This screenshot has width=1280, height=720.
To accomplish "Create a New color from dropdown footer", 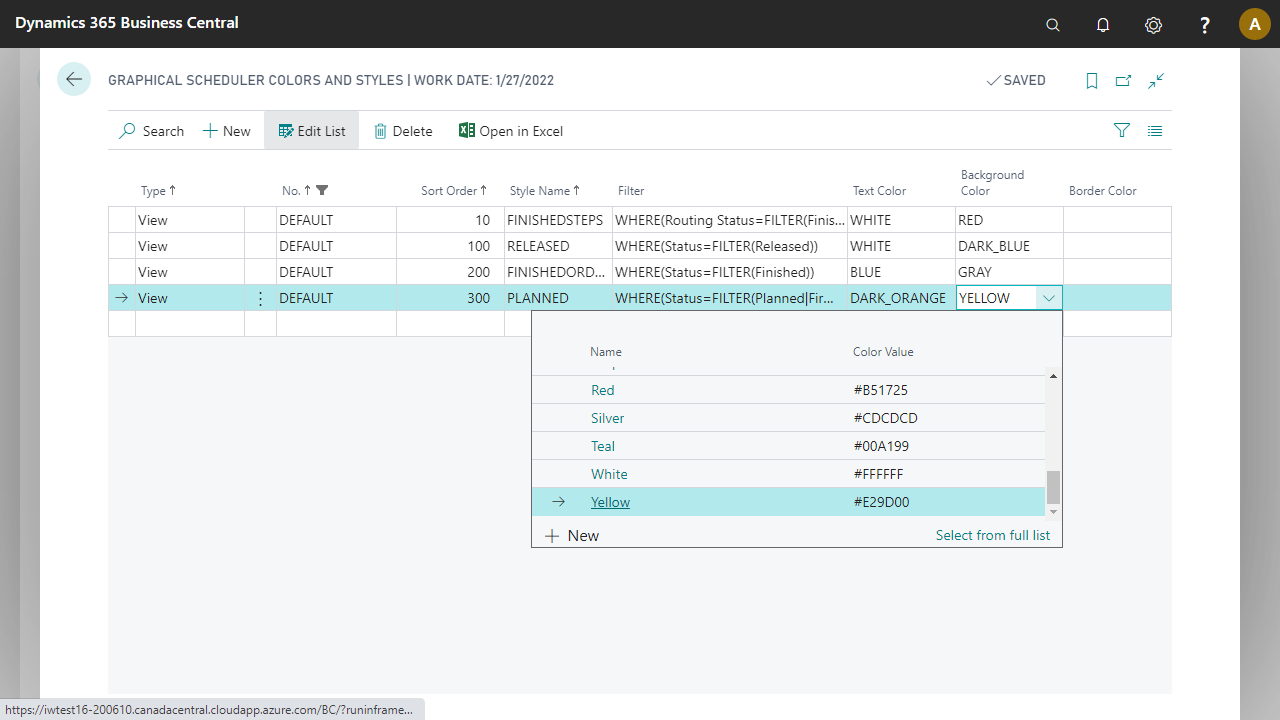I will coord(572,536).
